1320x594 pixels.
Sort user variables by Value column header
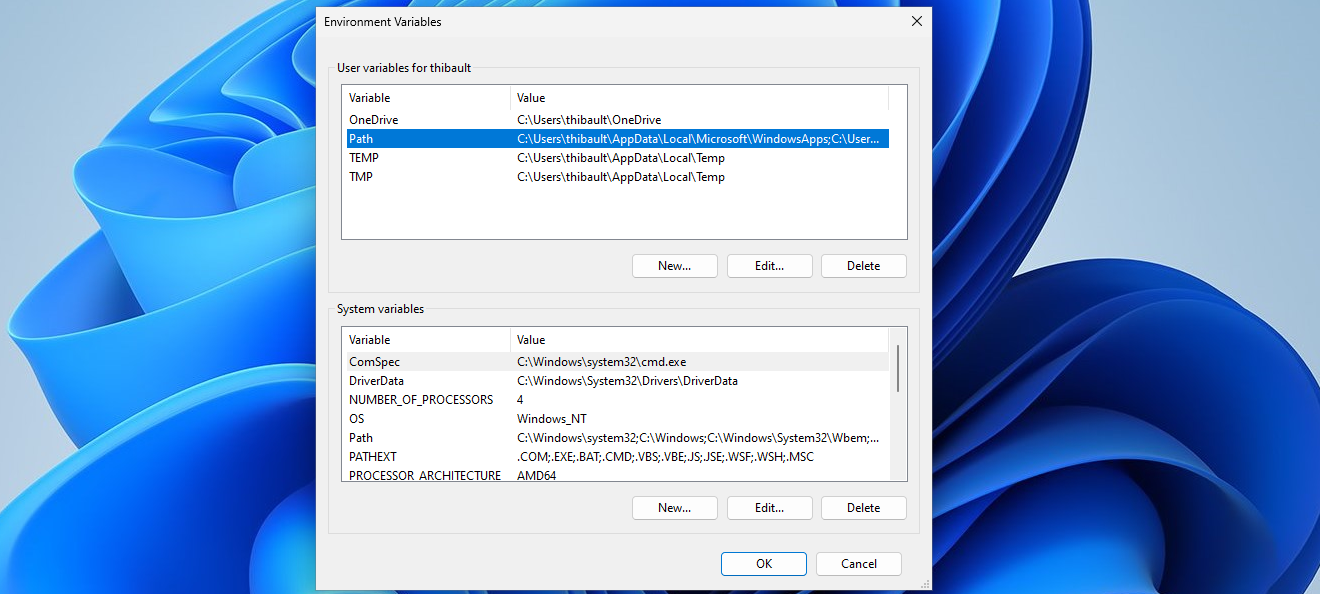click(699, 98)
